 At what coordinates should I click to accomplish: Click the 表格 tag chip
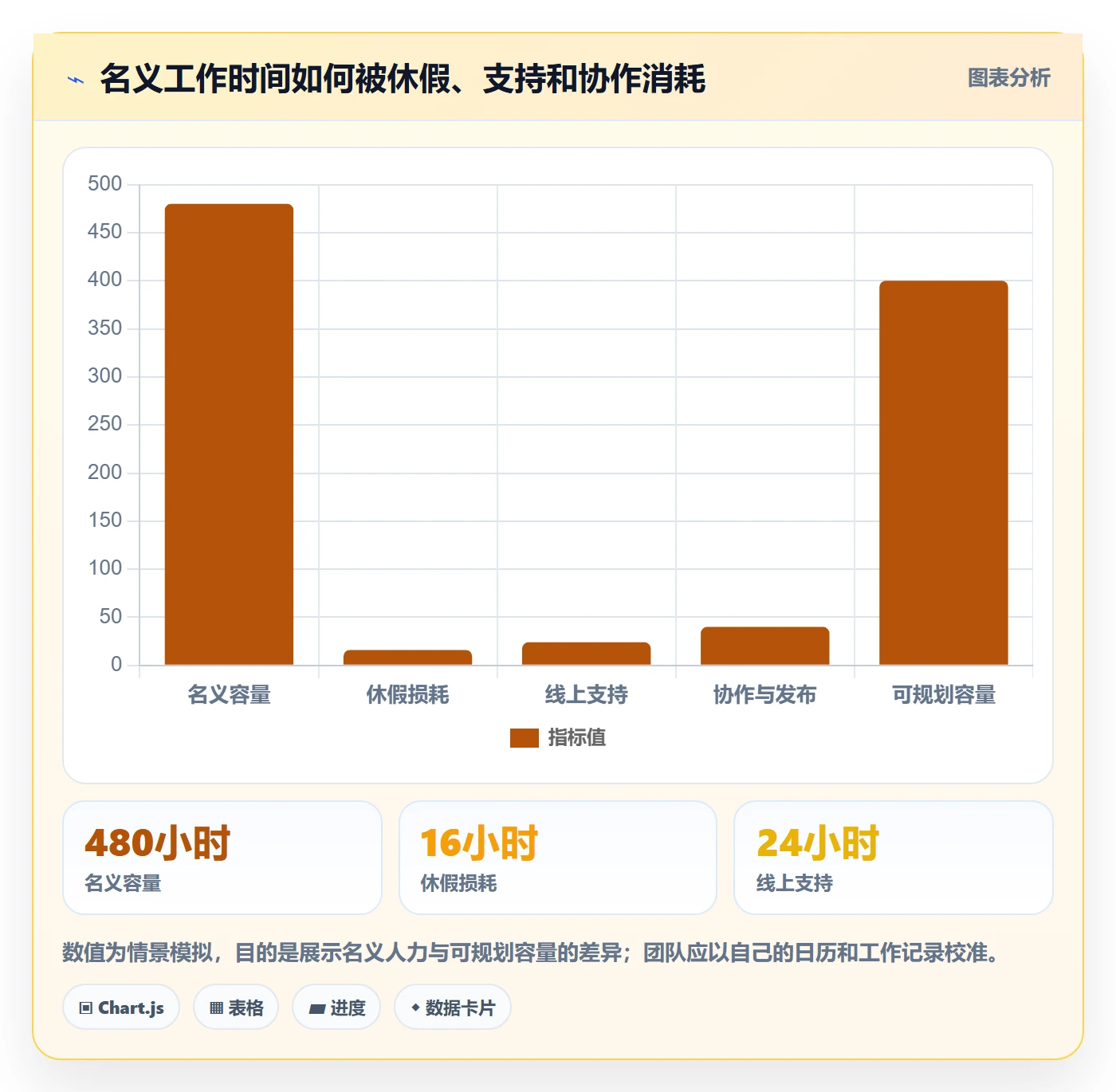tap(236, 1008)
